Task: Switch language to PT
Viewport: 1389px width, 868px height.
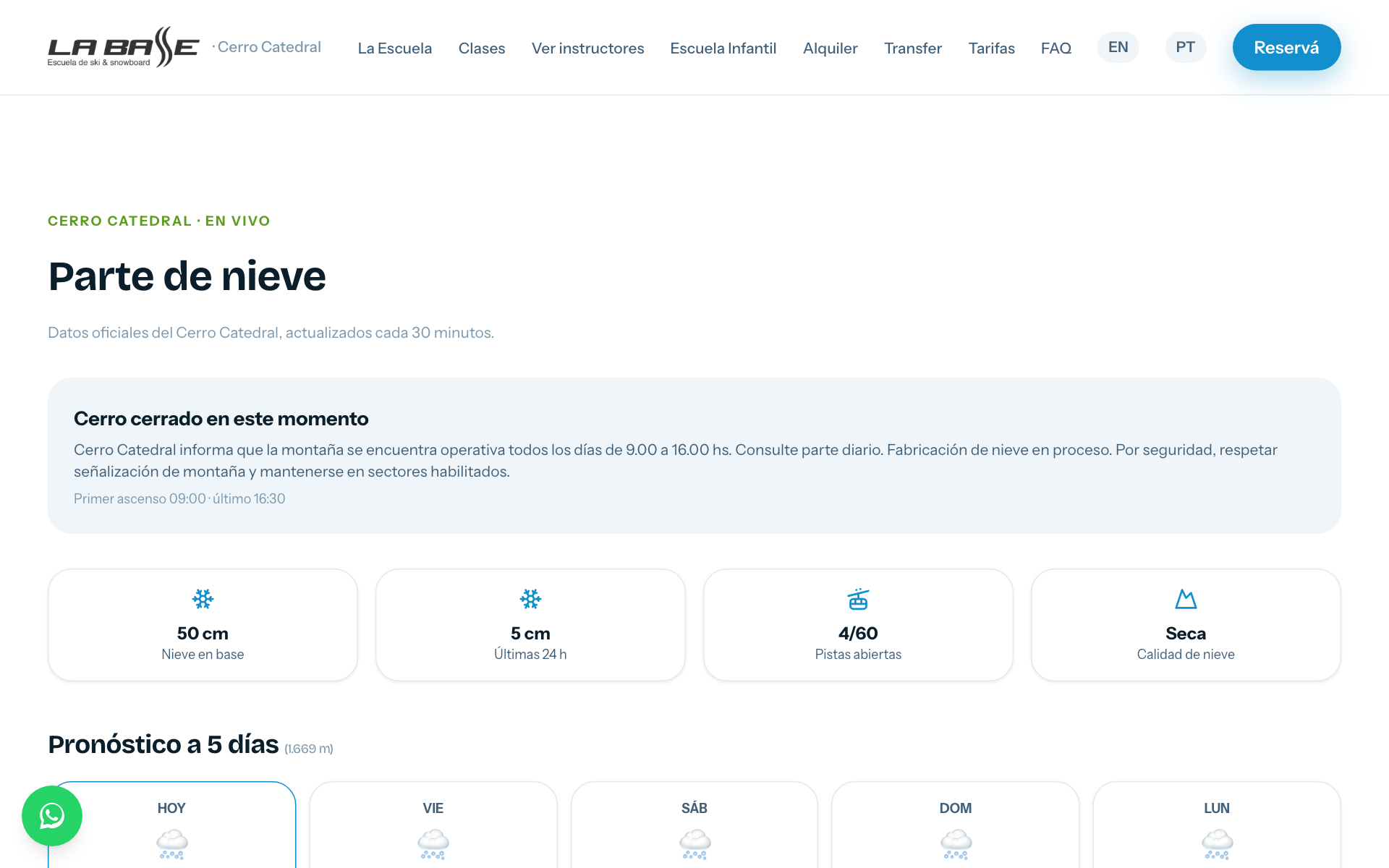Action: [1186, 47]
